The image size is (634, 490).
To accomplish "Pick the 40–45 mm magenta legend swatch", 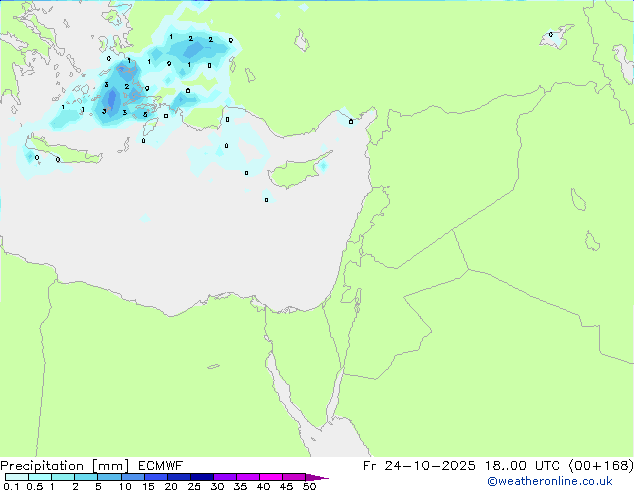I will (271, 477).
